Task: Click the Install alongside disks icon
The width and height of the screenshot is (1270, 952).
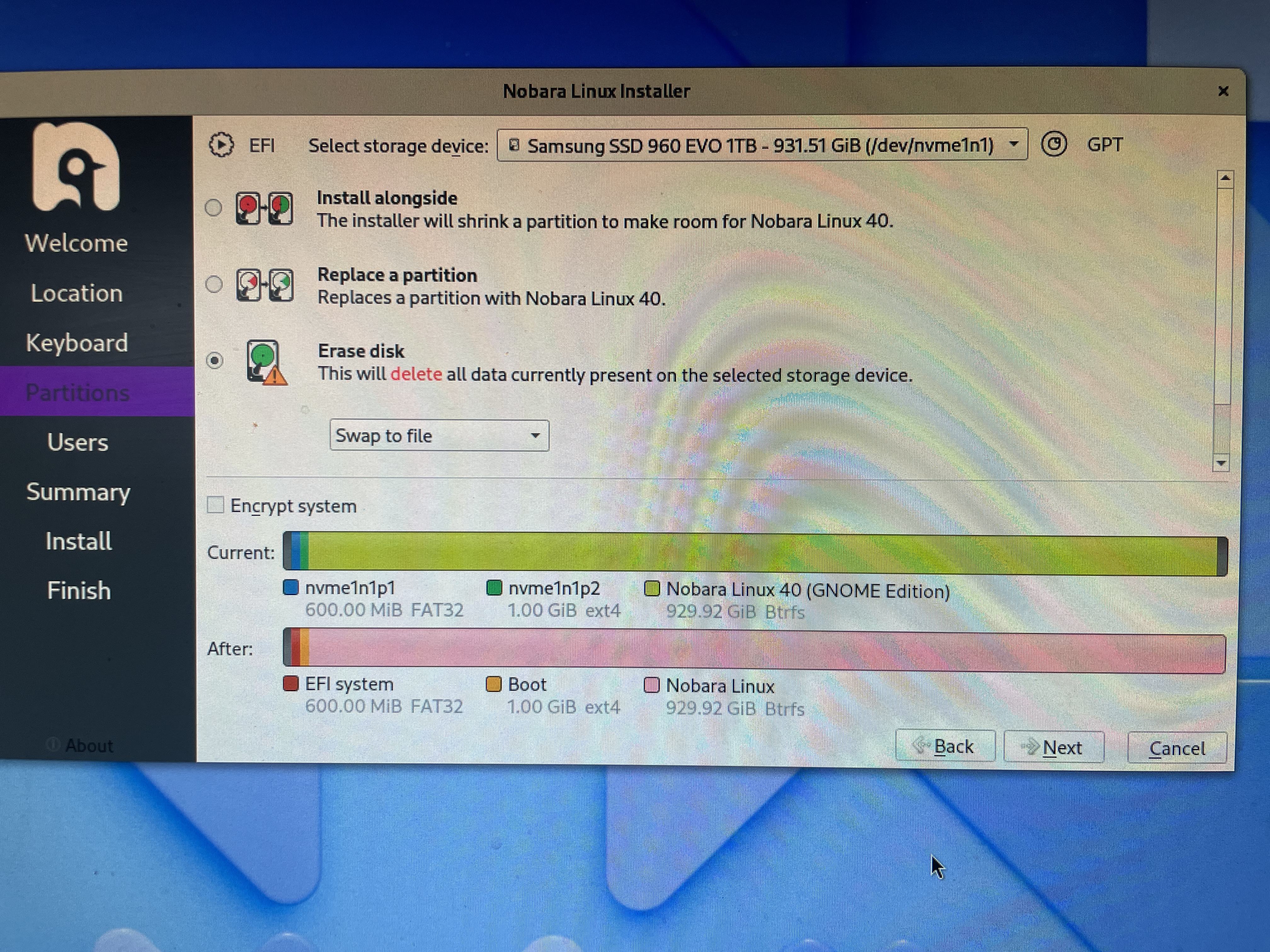Action: click(x=265, y=208)
